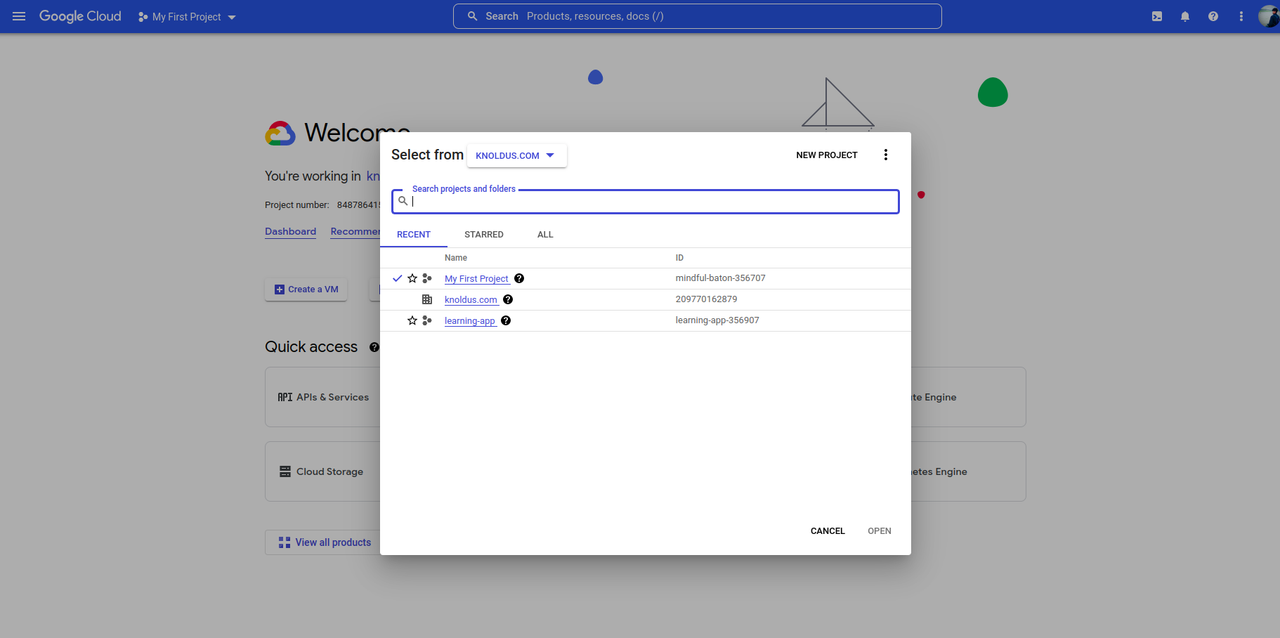The image size is (1280, 638).
Task: Star the learning-app project
Action: click(412, 320)
